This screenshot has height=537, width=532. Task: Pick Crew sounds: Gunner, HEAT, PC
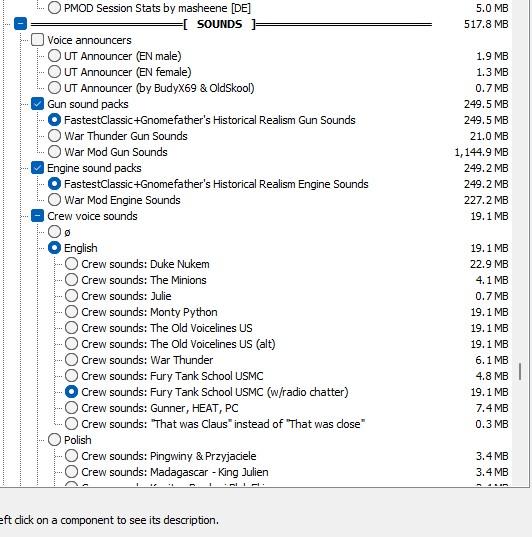[71, 408]
